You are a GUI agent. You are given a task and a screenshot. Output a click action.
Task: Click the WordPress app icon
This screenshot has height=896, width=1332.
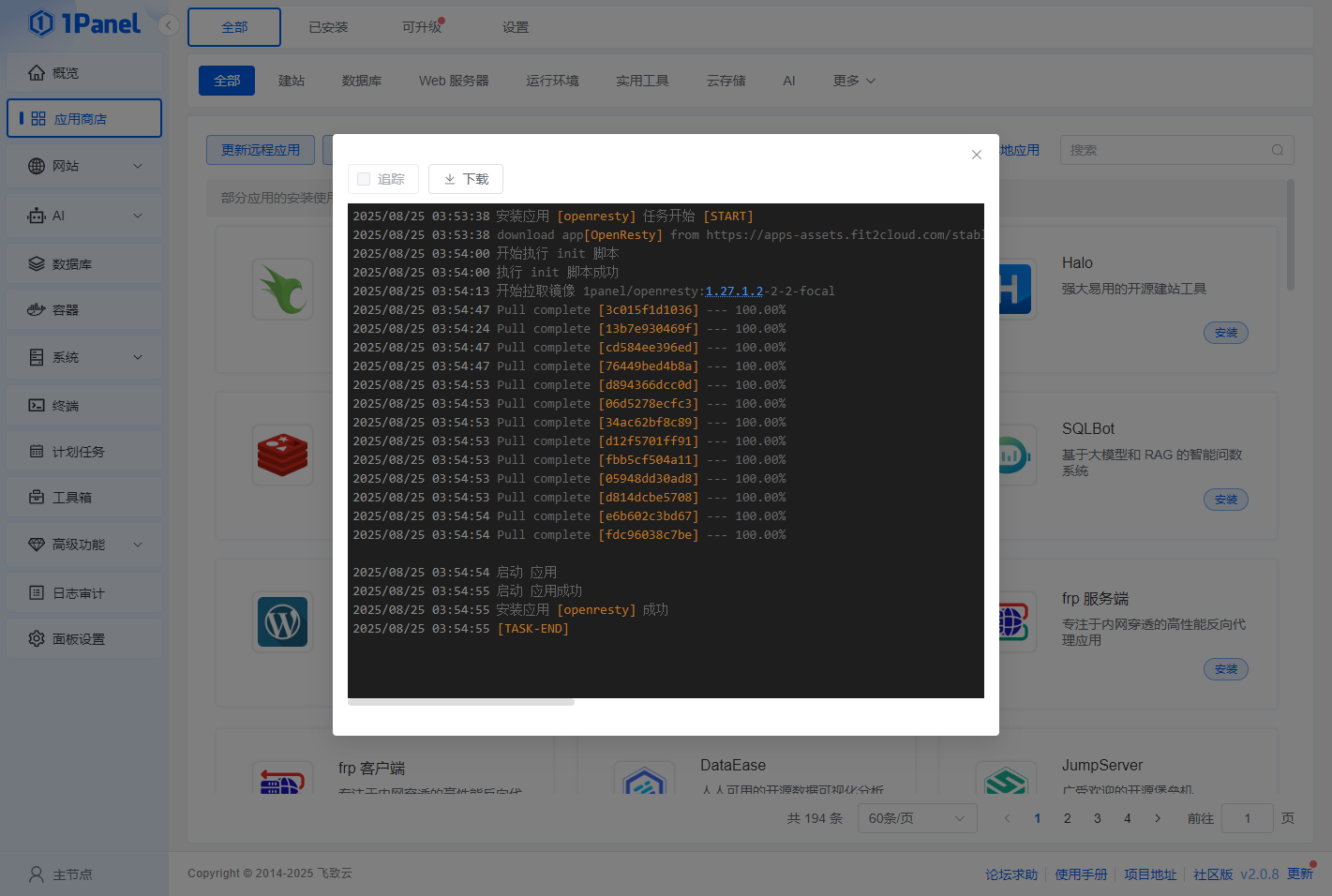point(283,622)
